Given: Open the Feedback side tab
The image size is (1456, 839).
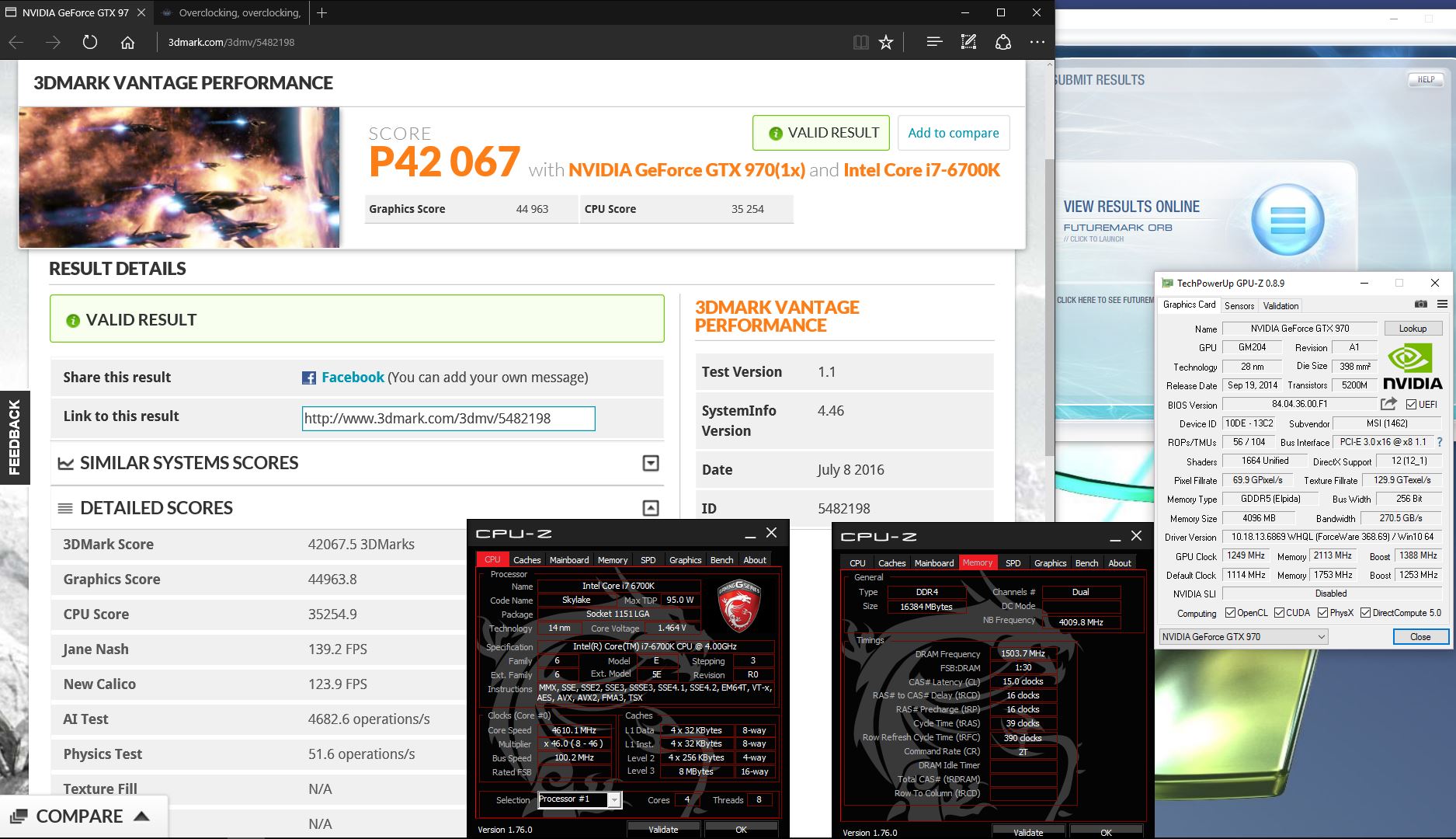Looking at the screenshot, I should (x=14, y=437).
